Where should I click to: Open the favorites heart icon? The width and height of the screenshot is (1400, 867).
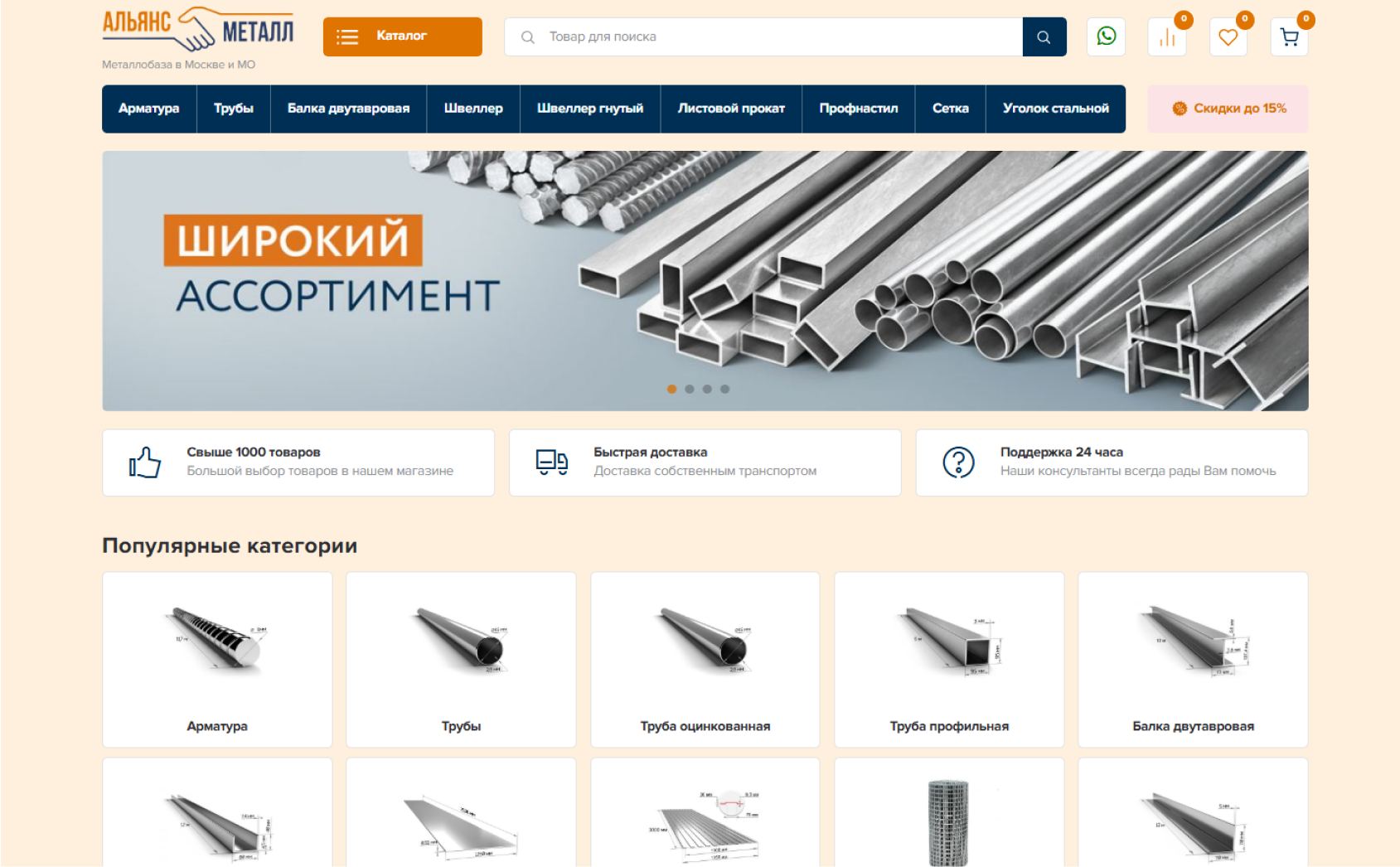click(x=1228, y=37)
